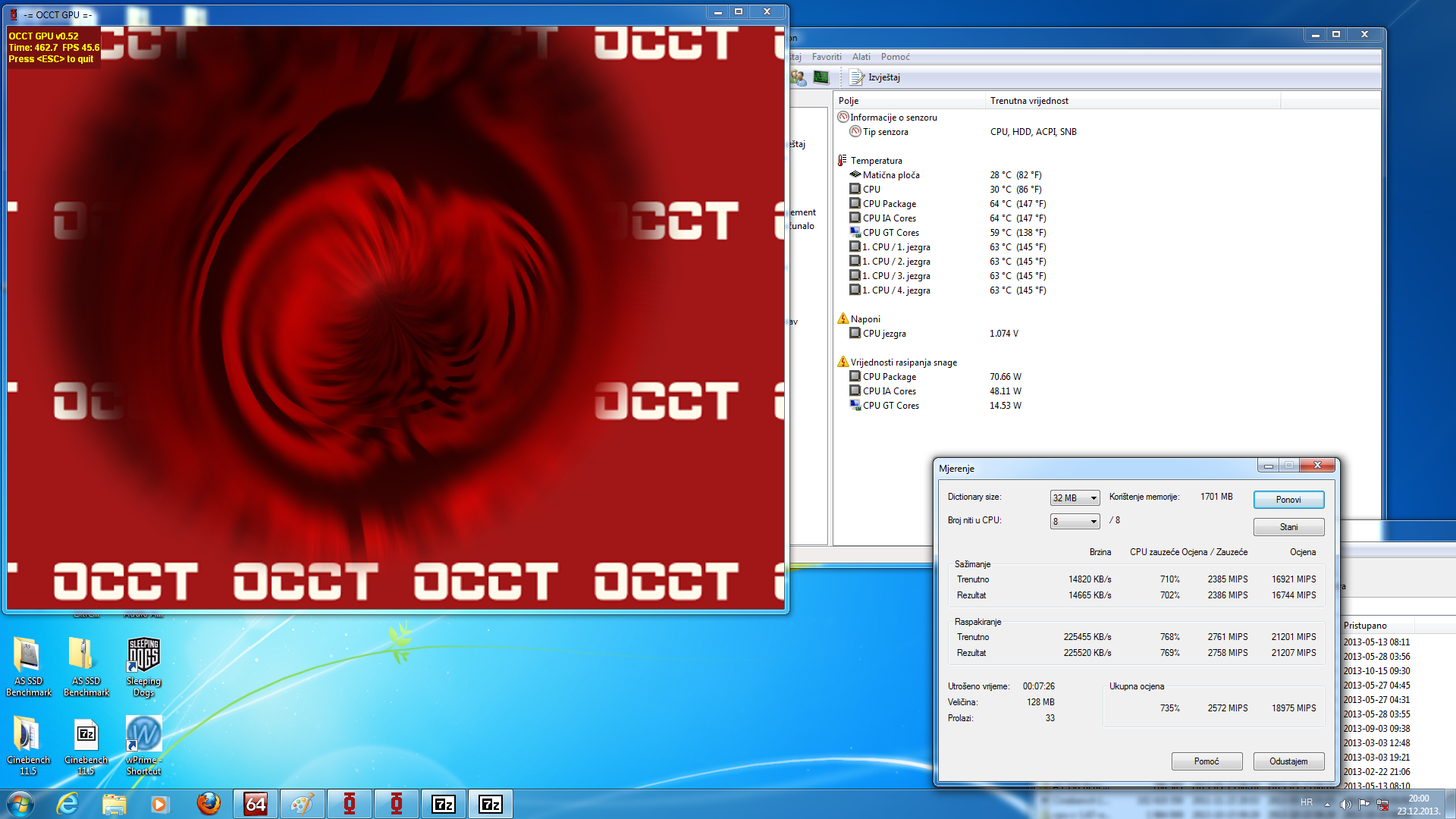Switch to first 7-Zip taskbar button
The image size is (1456, 819).
444,804
